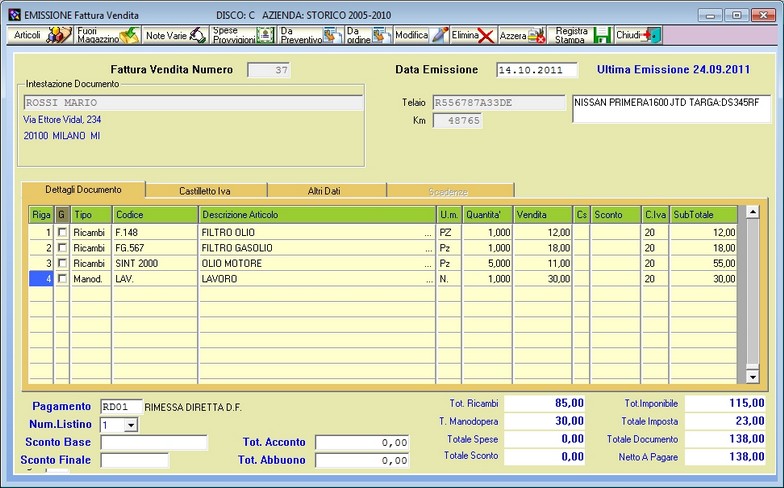784x488 pixels.
Task: Select row number 4 in the grid
Action: (x=41, y=278)
